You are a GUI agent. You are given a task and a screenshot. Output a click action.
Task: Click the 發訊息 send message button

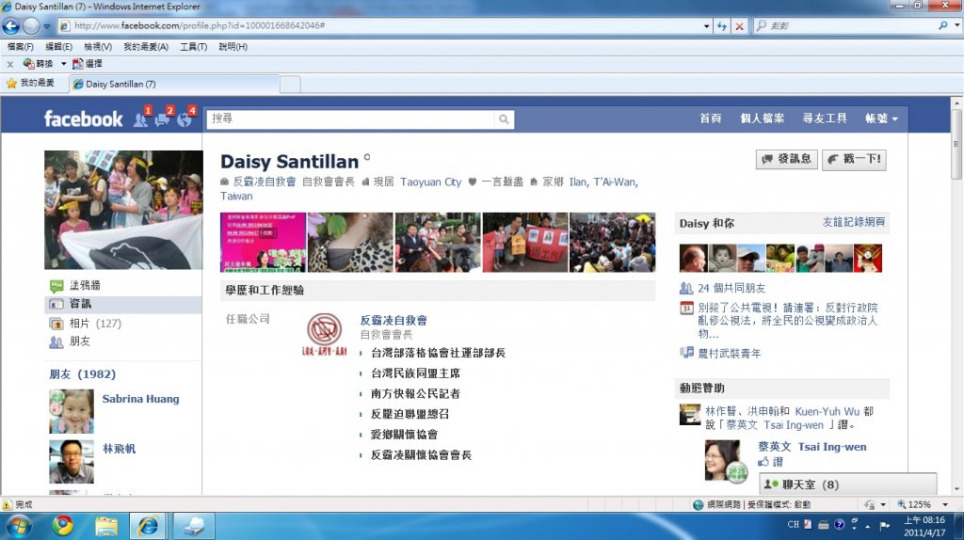[786, 159]
